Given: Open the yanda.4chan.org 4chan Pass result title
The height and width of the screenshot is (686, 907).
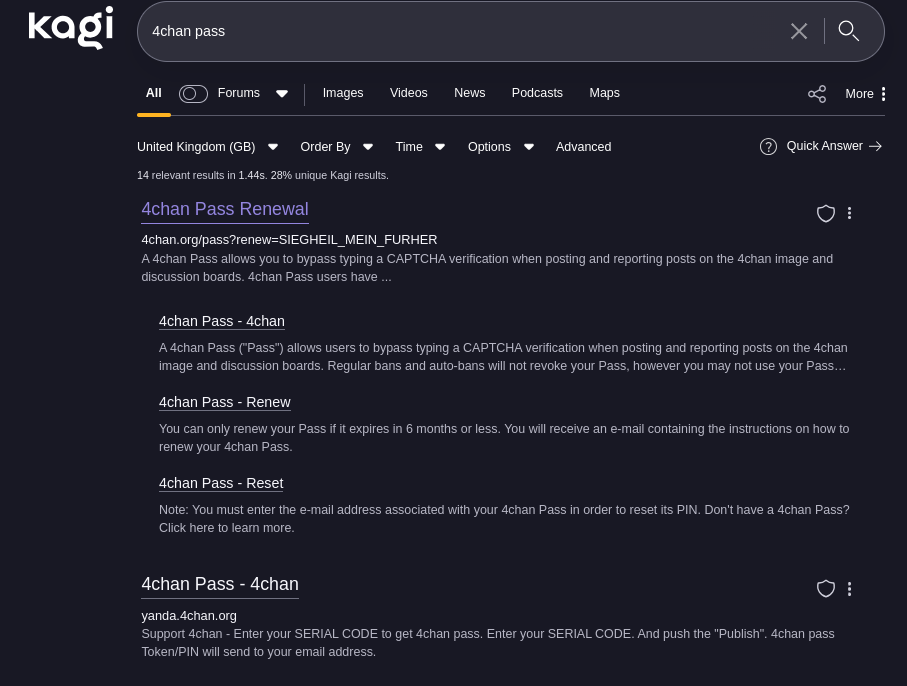Looking at the screenshot, I should coord(220,584).
